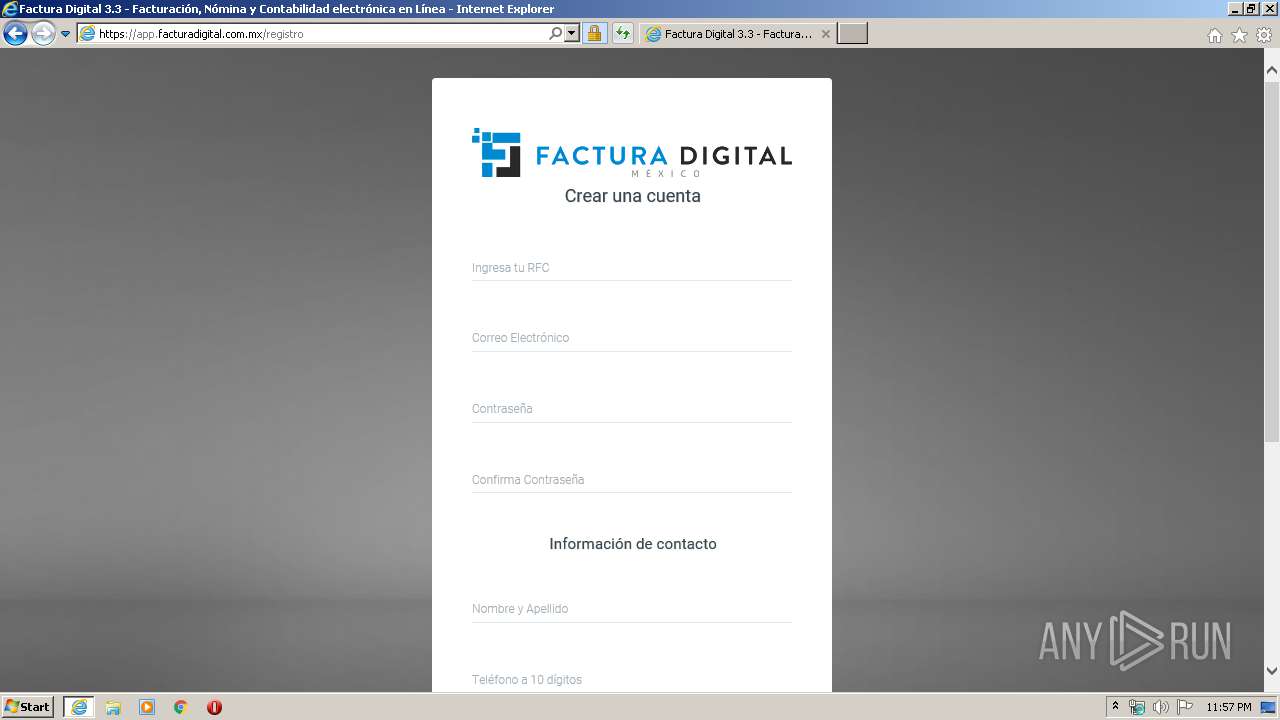Image resolution: width=1280 pixels, height=720 pixels.
Task: Click the Crear una cuenta heading
Action: (x=632, y=196)
